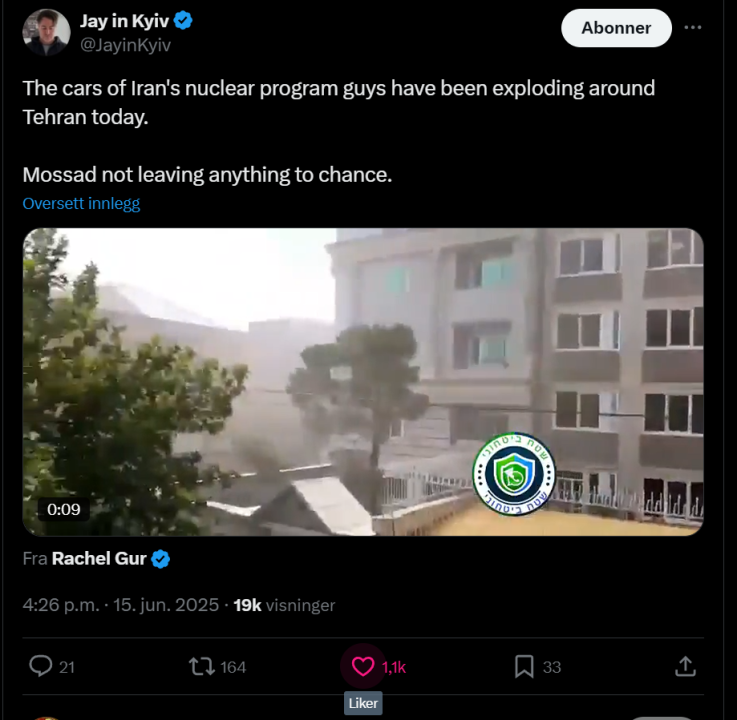The height and width of the screenshot is (720, 737).
Task: Click the verified badge next to Rachel Gur
Action: [x=161, y=559]
